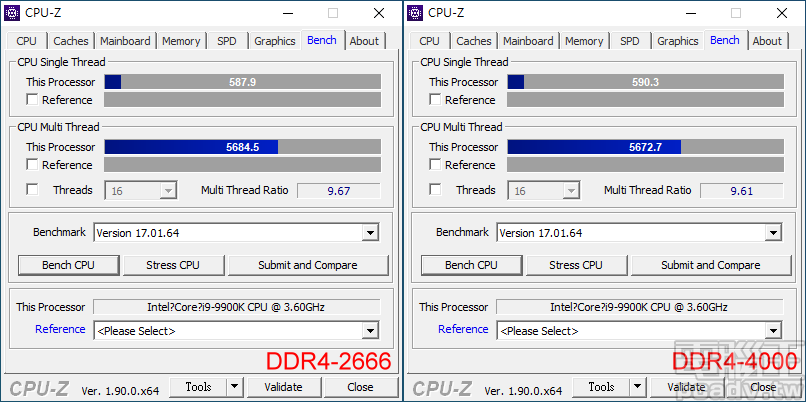
Task: Click single thread reference bar, left window
Action: (x=243, y=100)
